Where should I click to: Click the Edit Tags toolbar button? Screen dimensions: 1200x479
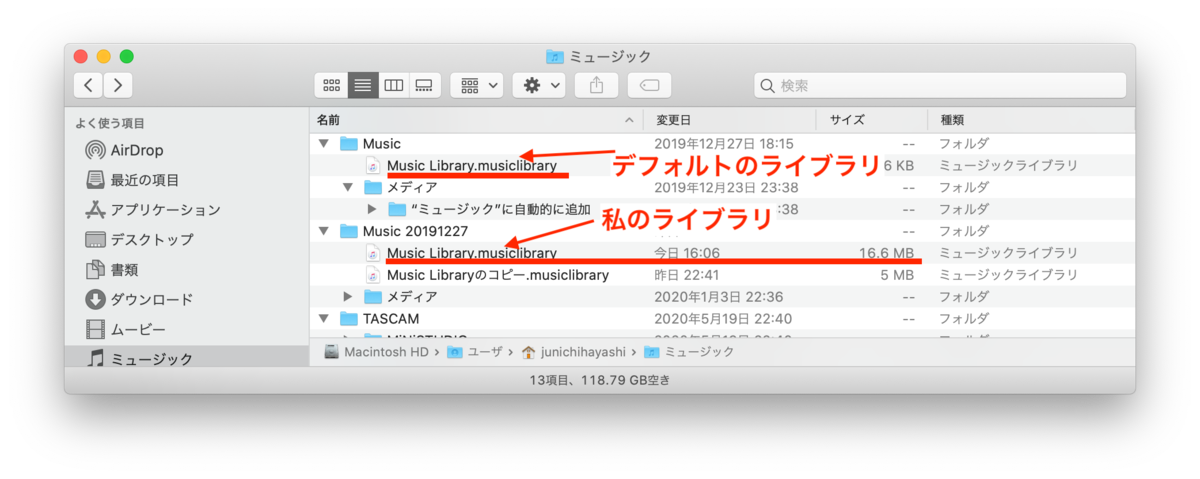tap(649, 85)
